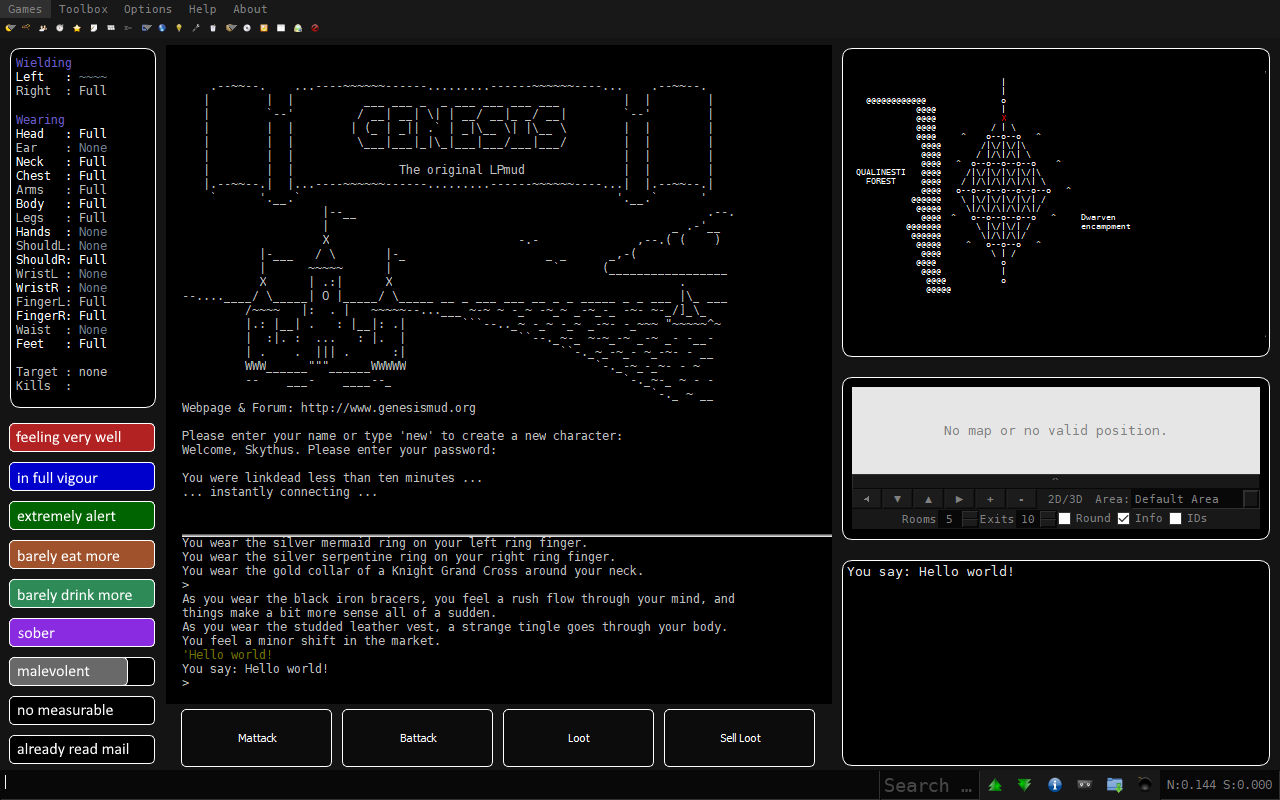Click the globe Map icon in toolbar
This screenshot has height=800, width=1280.
[162, 28]
